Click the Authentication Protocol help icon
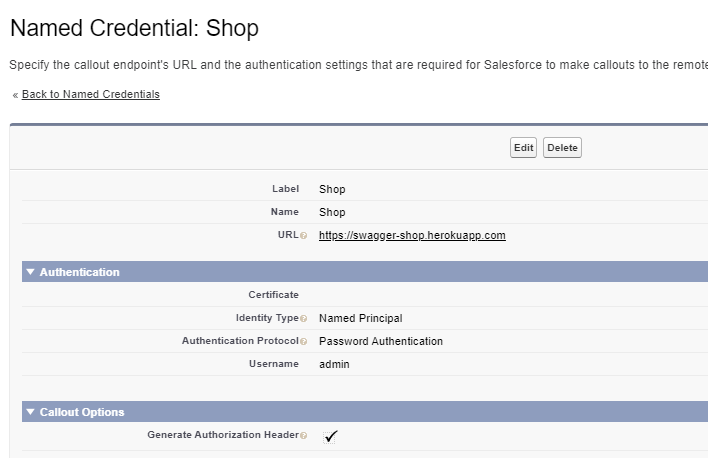The width and height of the screenshot is (708, 458). click(303, 342)
